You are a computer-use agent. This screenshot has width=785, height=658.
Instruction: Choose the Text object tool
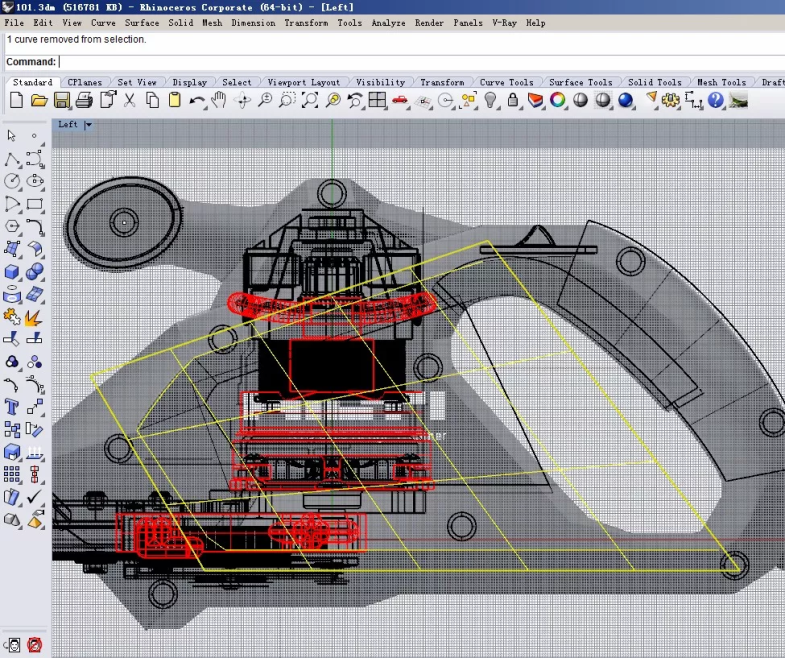point(12,407)
